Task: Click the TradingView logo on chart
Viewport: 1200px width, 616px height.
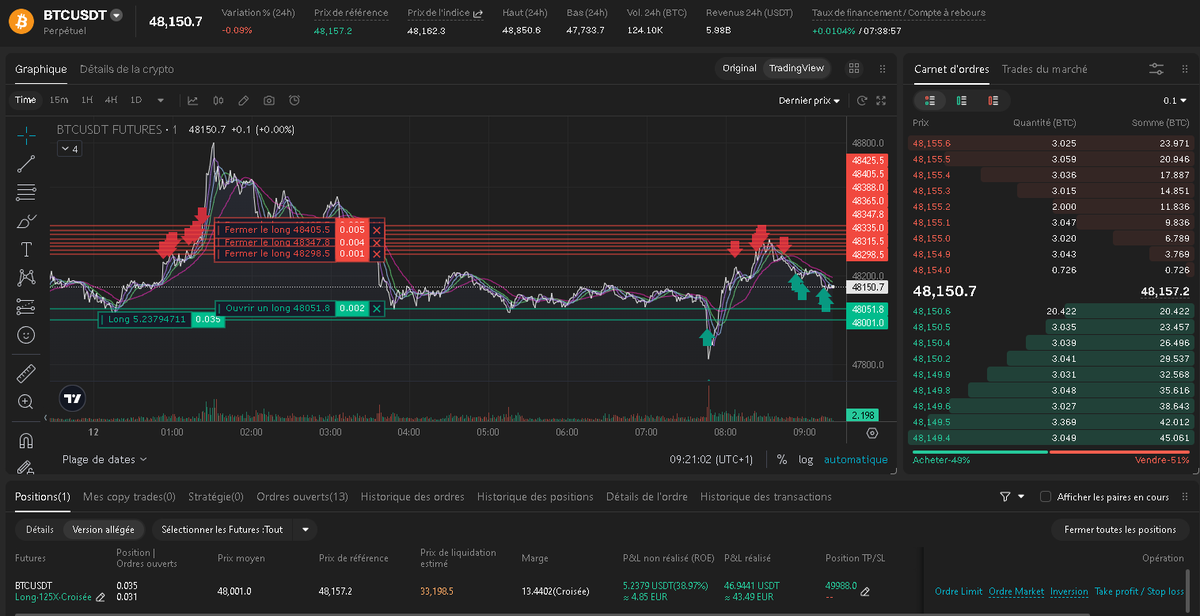Action: (x=72, y=398)
